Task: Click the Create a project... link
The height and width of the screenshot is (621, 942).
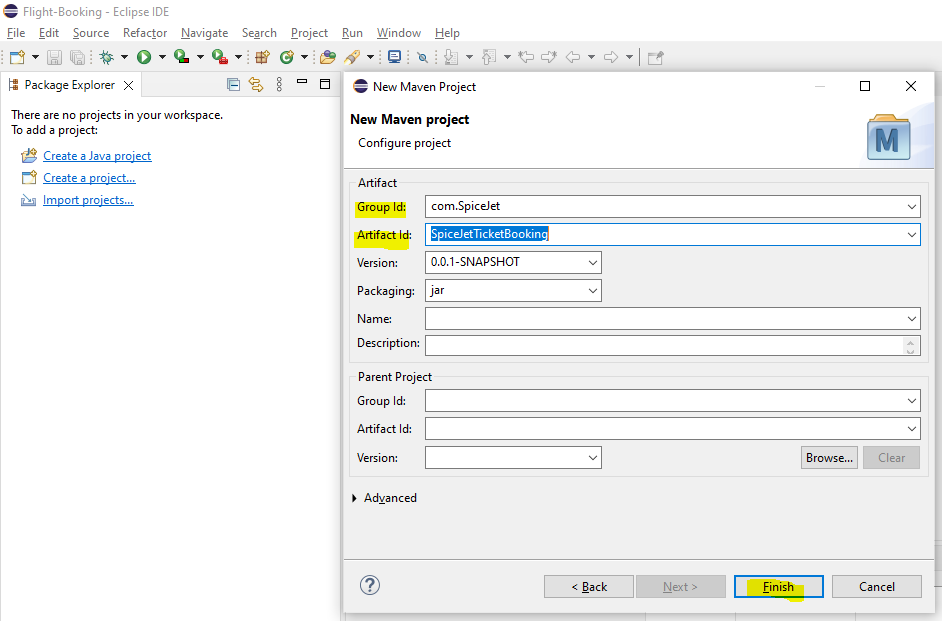Action: tap(90, 178)
